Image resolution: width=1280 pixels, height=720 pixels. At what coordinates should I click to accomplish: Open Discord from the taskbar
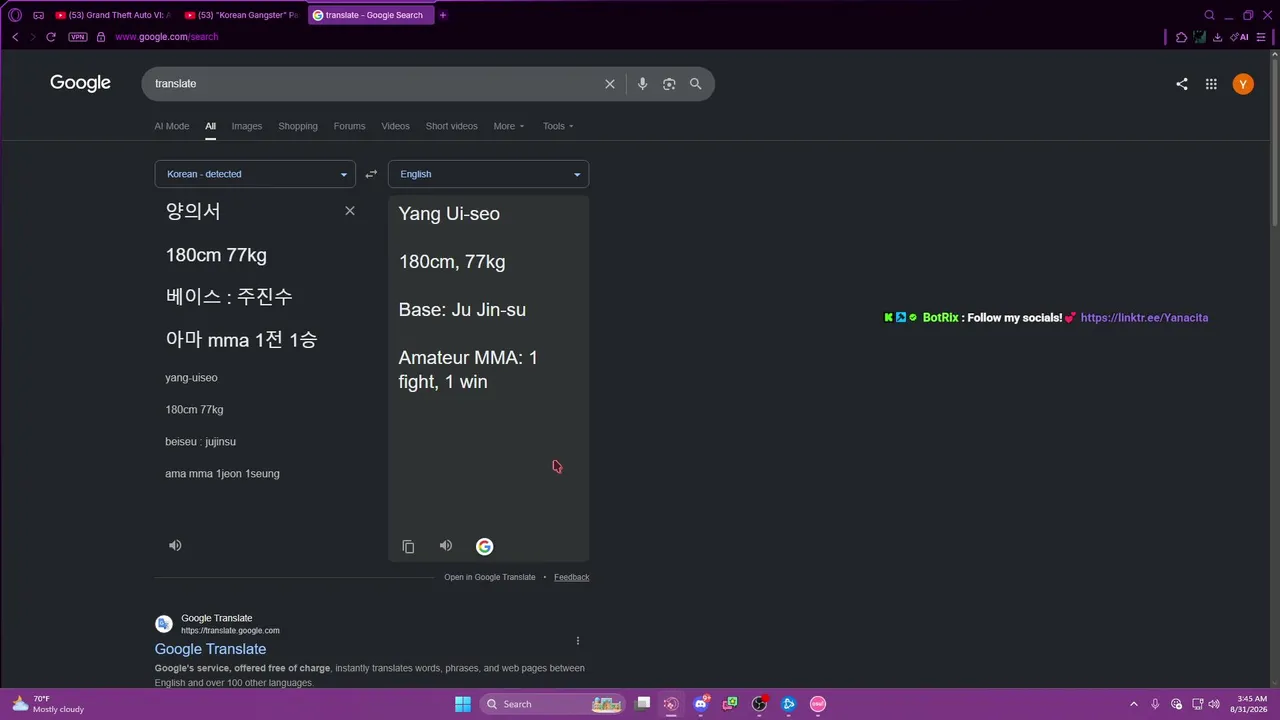click(x=701, y=704)
